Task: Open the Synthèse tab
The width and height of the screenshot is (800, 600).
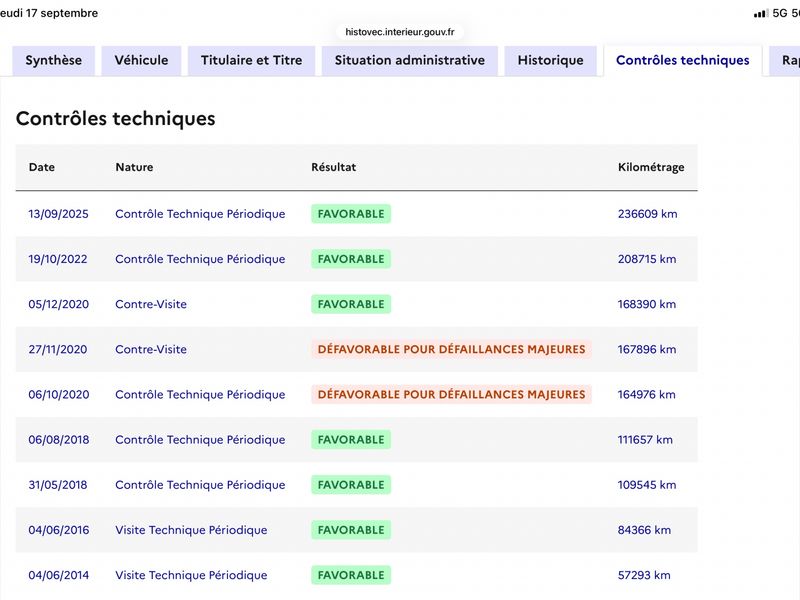Action: point(54,60)
